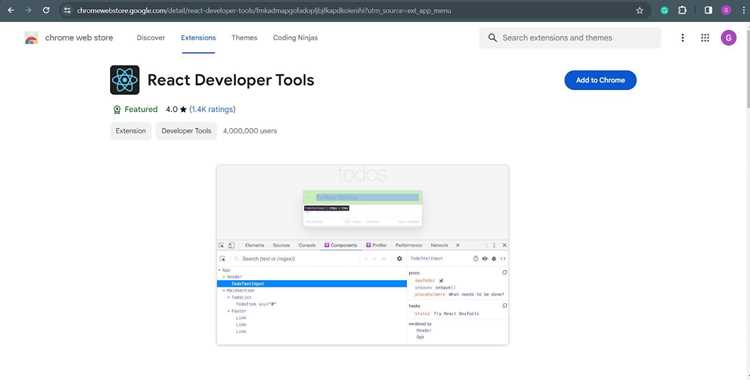Focus the Search extensions and themes field
The image size is (750, 380).
point(570,38)
